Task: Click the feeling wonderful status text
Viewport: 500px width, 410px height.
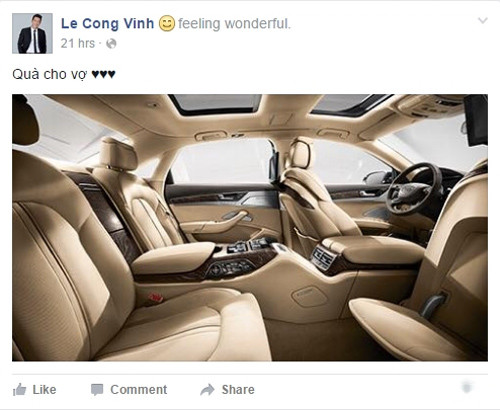Action: [x=234, y=24]
